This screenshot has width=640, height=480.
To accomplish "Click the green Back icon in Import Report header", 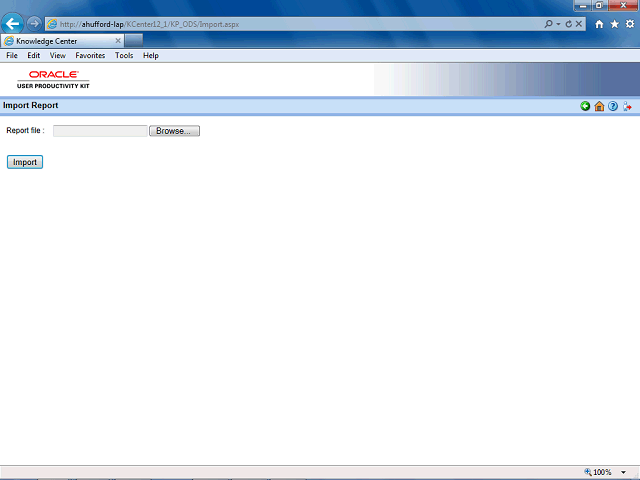I will (x=585, y=106).
